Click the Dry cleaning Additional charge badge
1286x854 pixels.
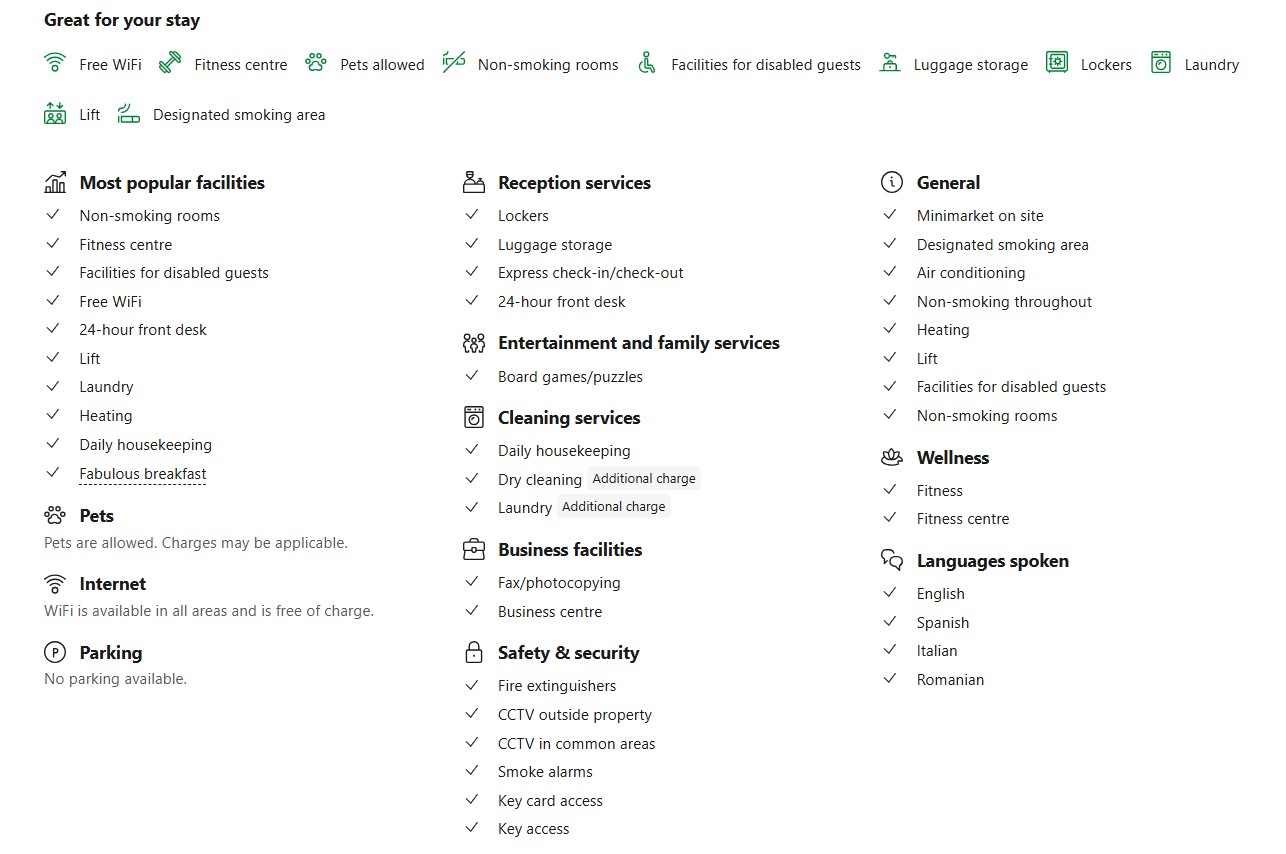(x=644, y=479)
